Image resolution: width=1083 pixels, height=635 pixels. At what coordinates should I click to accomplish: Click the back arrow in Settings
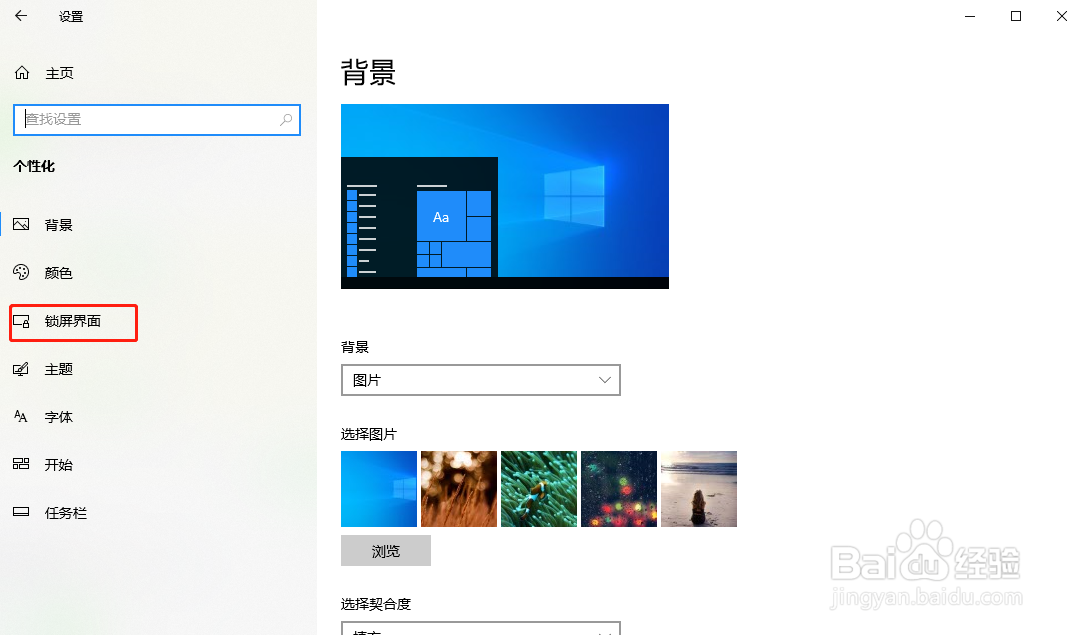point(21,16)
